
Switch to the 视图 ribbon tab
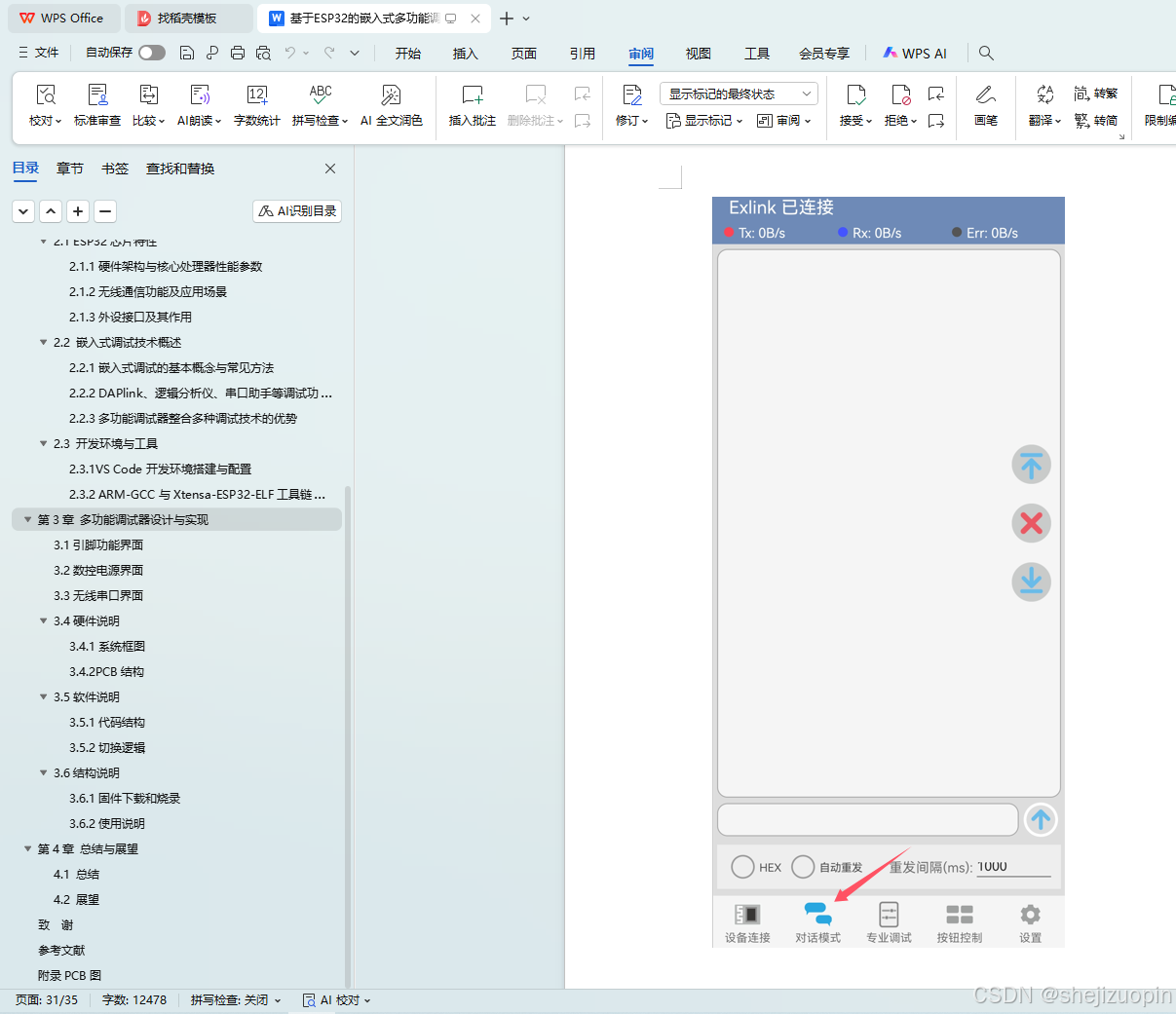(x=698, y=54)
